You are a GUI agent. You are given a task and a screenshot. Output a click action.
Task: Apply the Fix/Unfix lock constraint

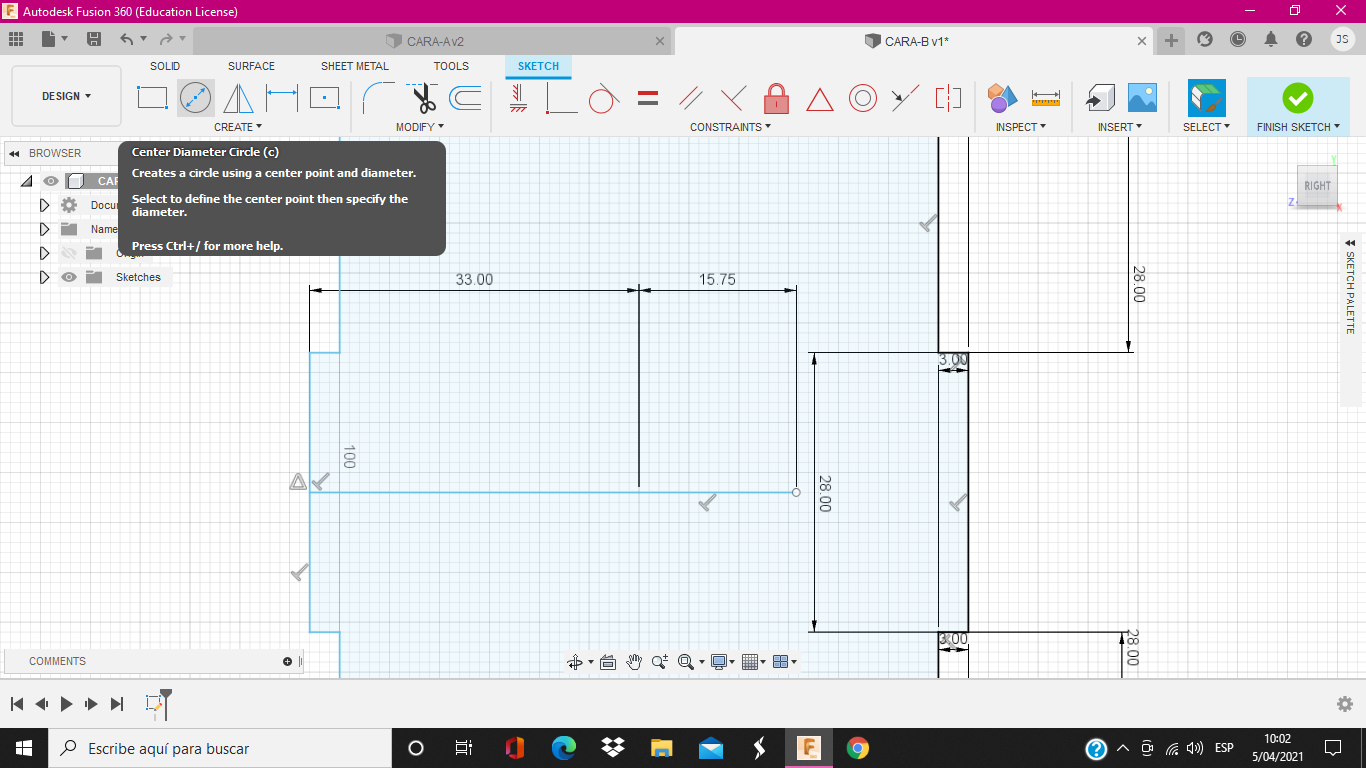pos(776,98)
